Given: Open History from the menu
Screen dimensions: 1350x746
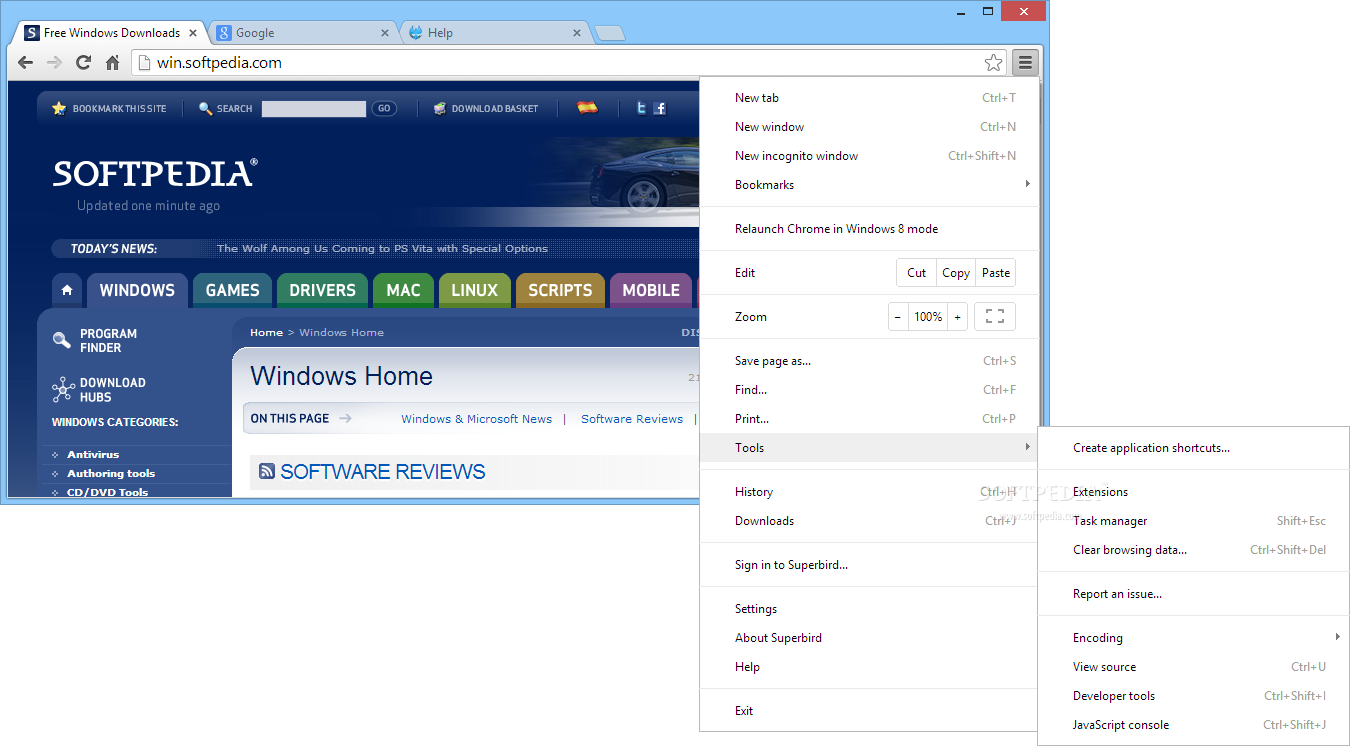Looking at the screenshot, I should coord(869,492).
